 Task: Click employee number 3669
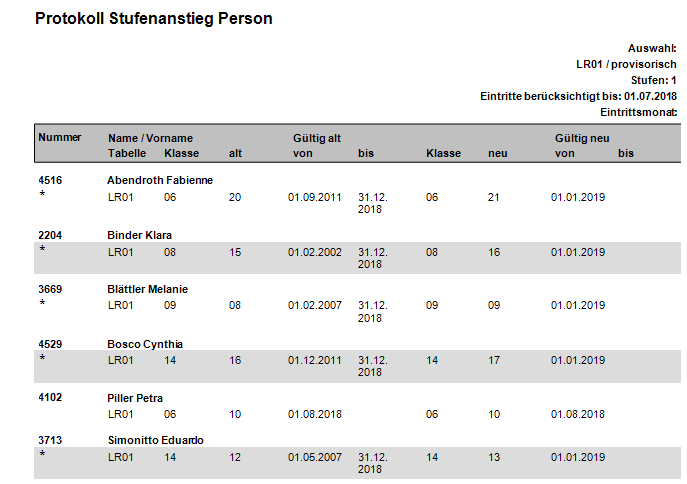coord(50,289)
